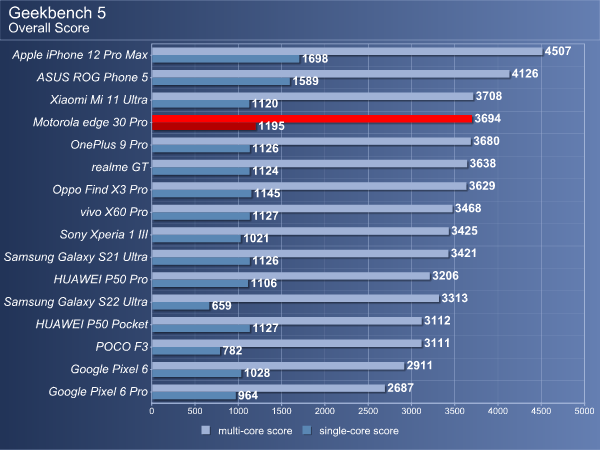600x450 pixels.
Task: Click the dark red Motorola single-core bar
Action: coord(204,126)
